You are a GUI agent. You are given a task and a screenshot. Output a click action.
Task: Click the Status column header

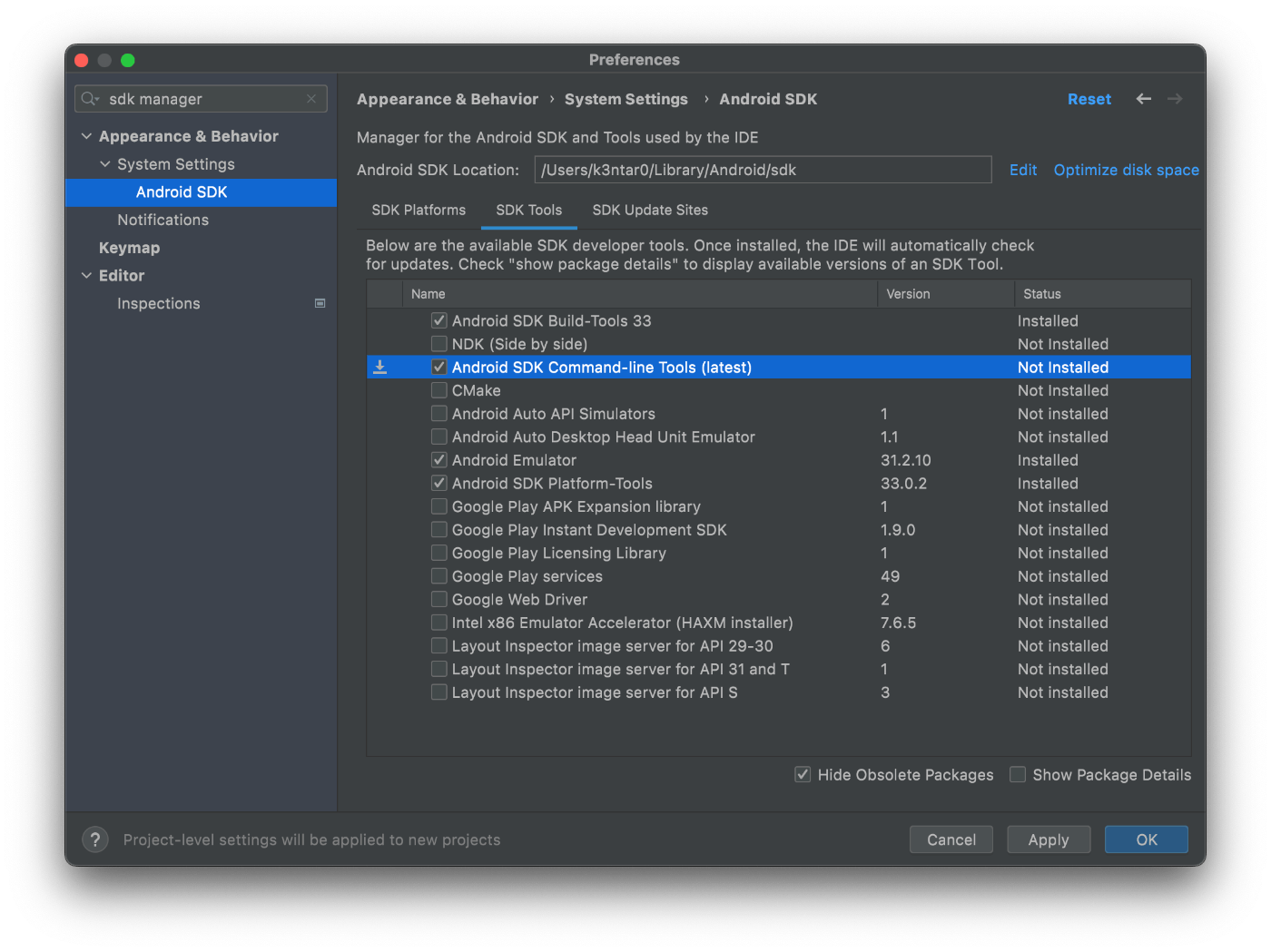pos(1102,294)
